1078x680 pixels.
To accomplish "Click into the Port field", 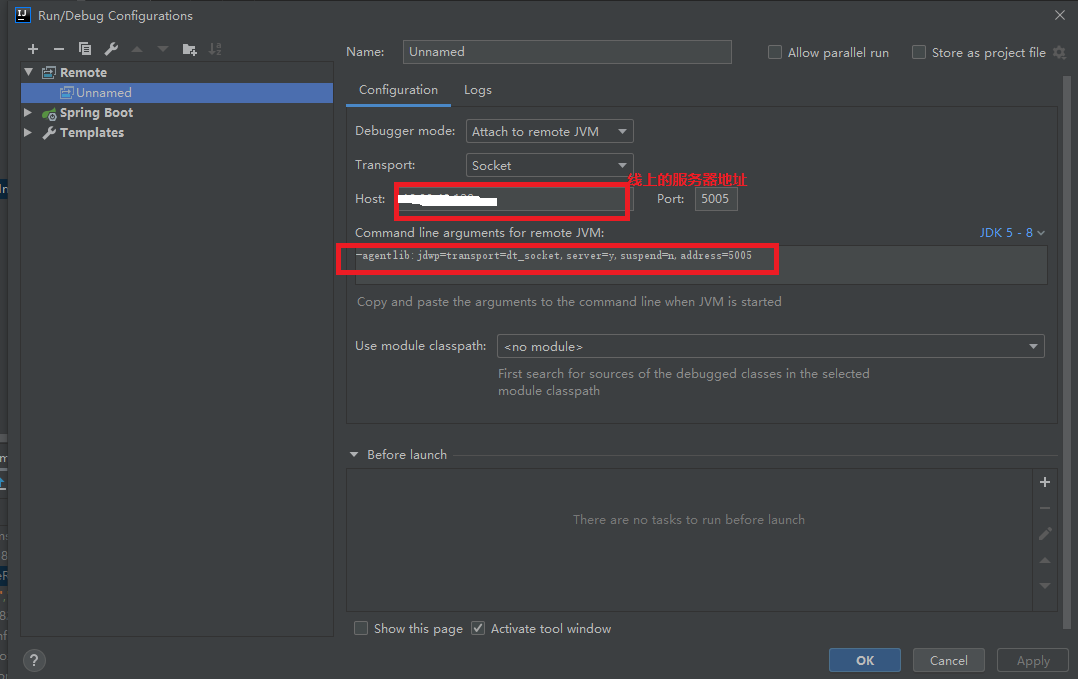I will coord(716,199).
